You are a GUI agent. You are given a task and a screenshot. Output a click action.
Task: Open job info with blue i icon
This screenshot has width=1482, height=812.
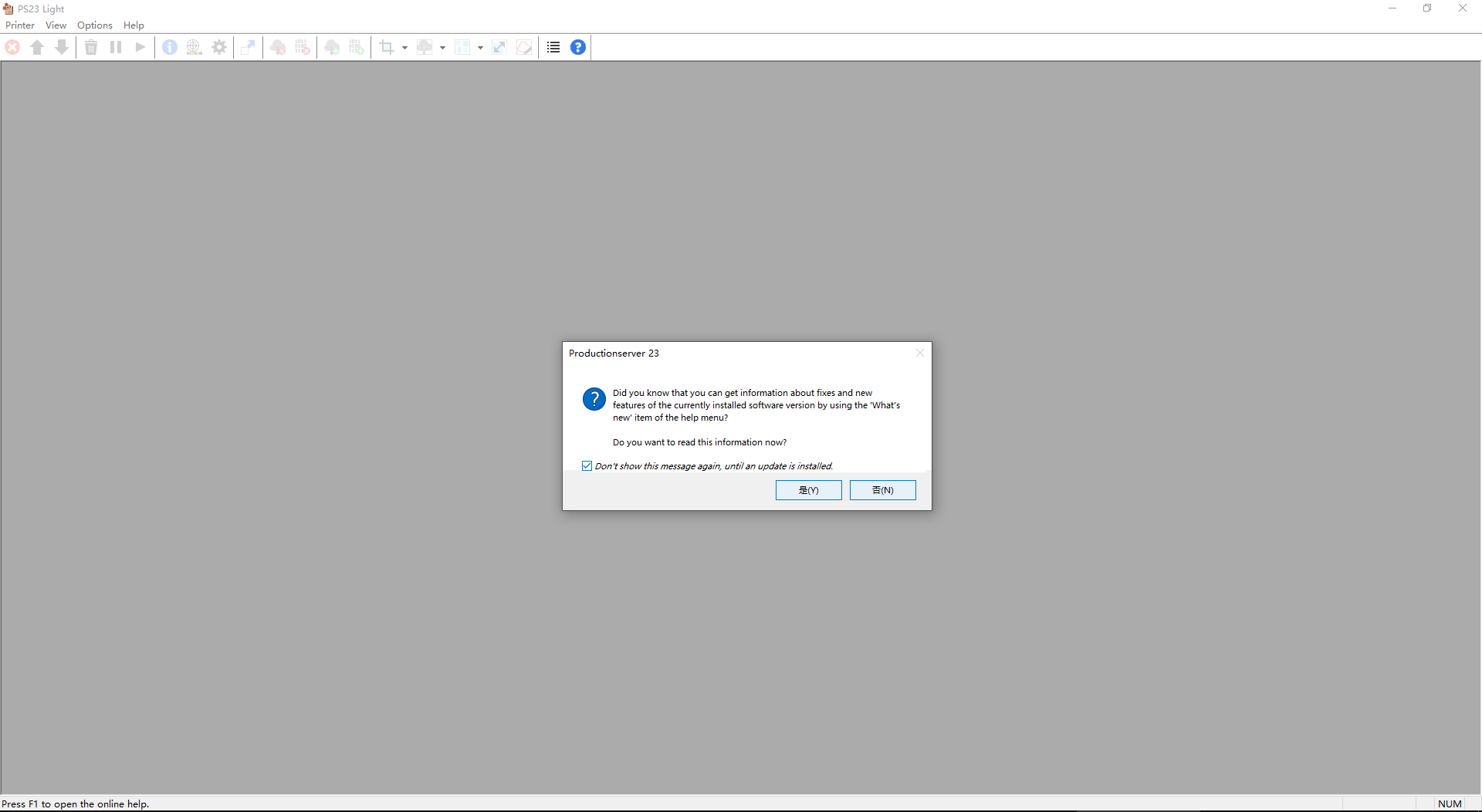tap(170, 47)
